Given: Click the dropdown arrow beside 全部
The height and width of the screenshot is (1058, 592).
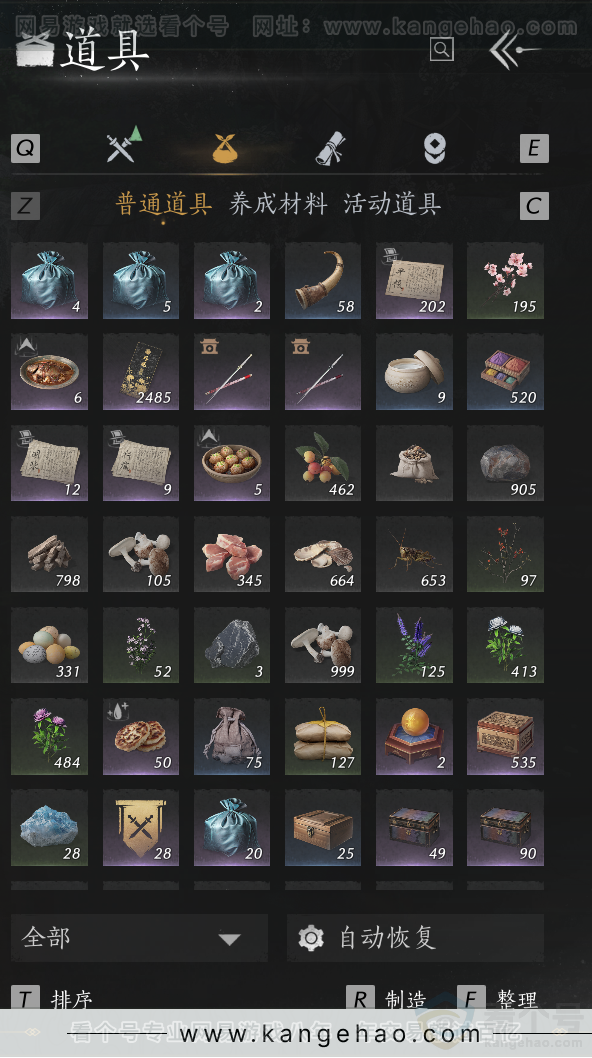Looking at the screenshot, I should pyautogui.click(x=230, y=939).
